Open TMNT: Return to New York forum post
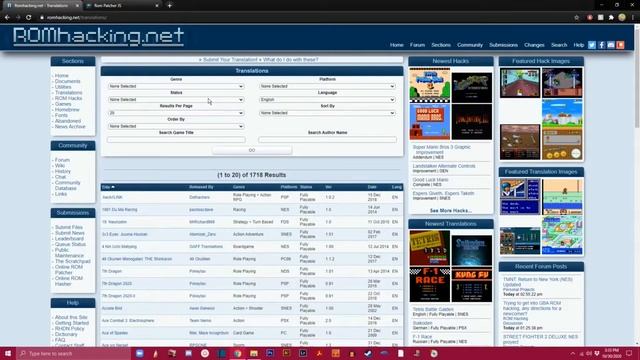640x360 pixels. pos(538,282)
